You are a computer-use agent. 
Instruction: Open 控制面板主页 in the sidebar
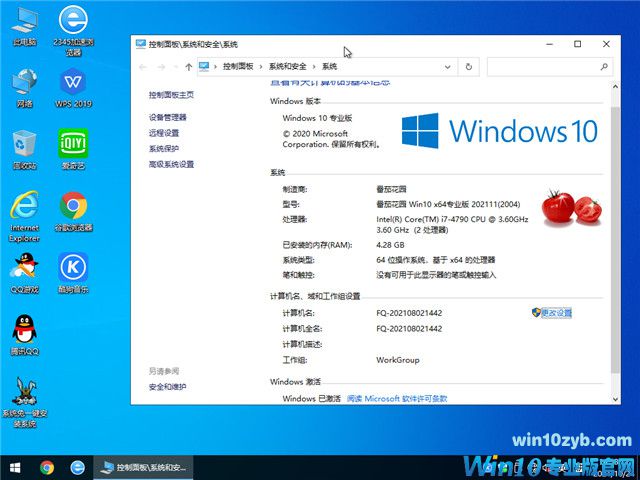coord(171,95)
